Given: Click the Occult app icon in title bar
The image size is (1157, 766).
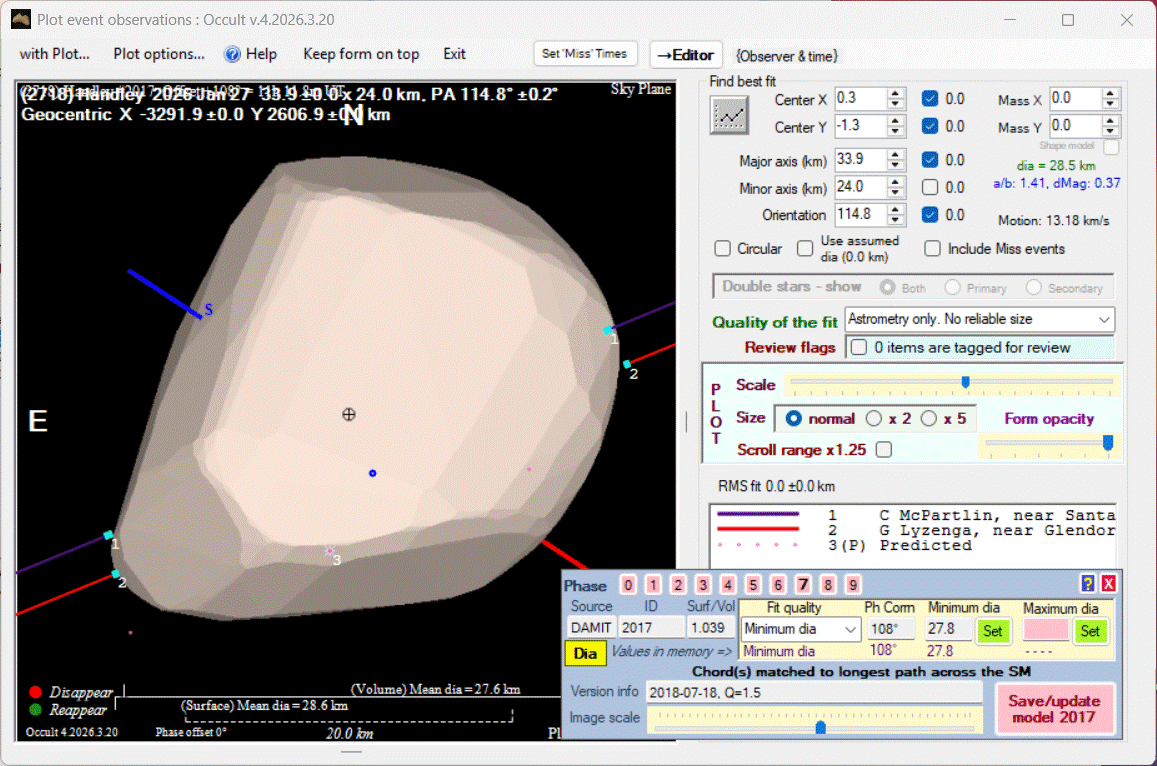Looking at the screenshot, I should click(20, 19).
